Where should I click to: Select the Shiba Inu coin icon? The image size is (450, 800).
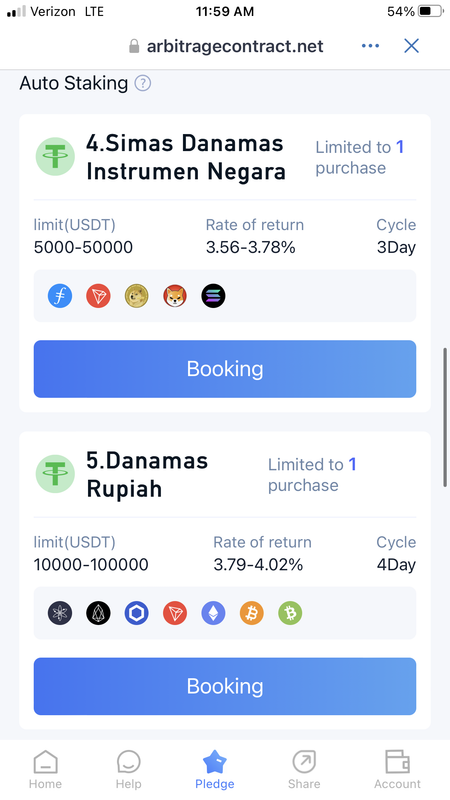point(175,296)
